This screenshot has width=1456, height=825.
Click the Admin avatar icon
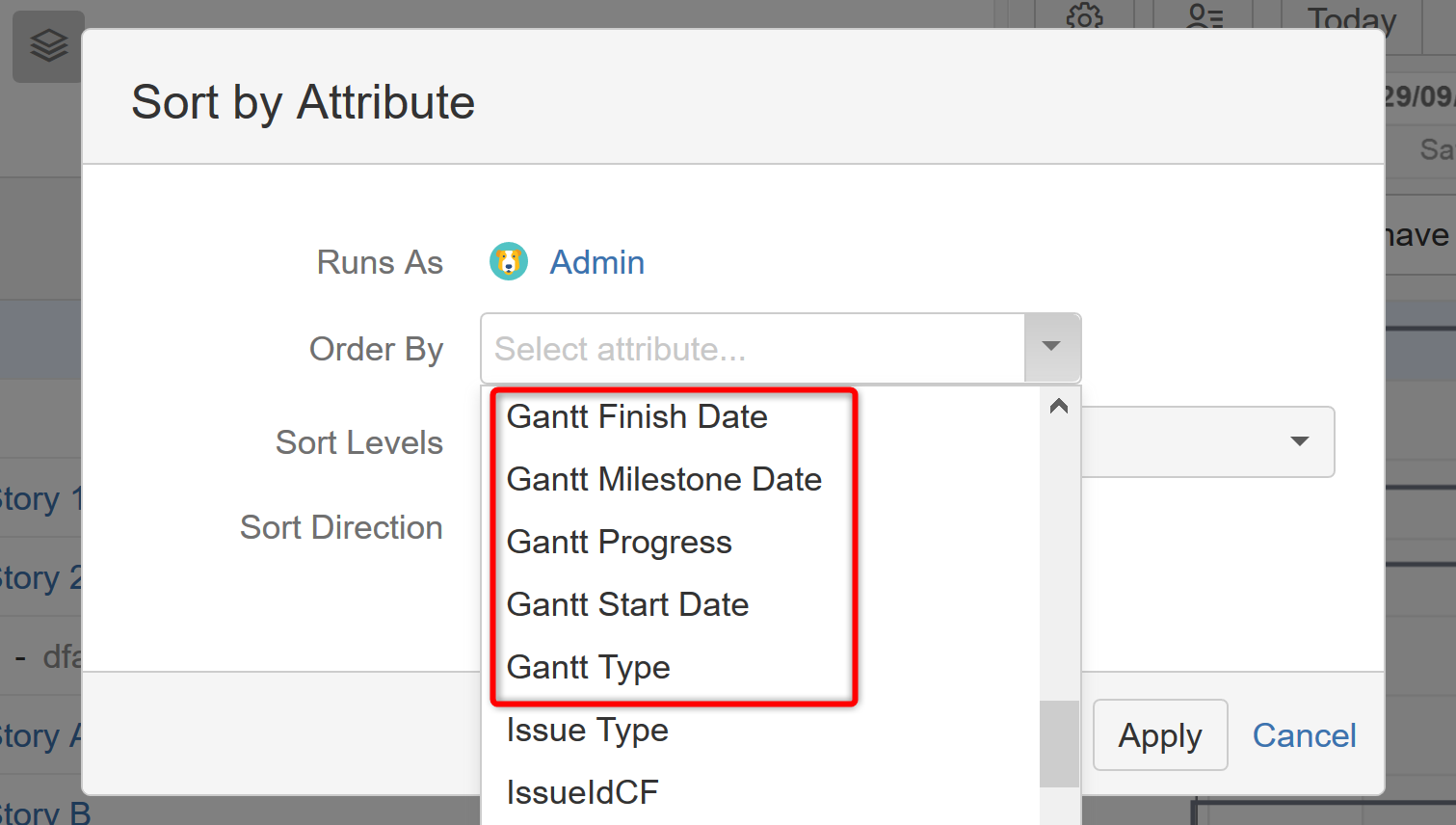pos(509,261)
